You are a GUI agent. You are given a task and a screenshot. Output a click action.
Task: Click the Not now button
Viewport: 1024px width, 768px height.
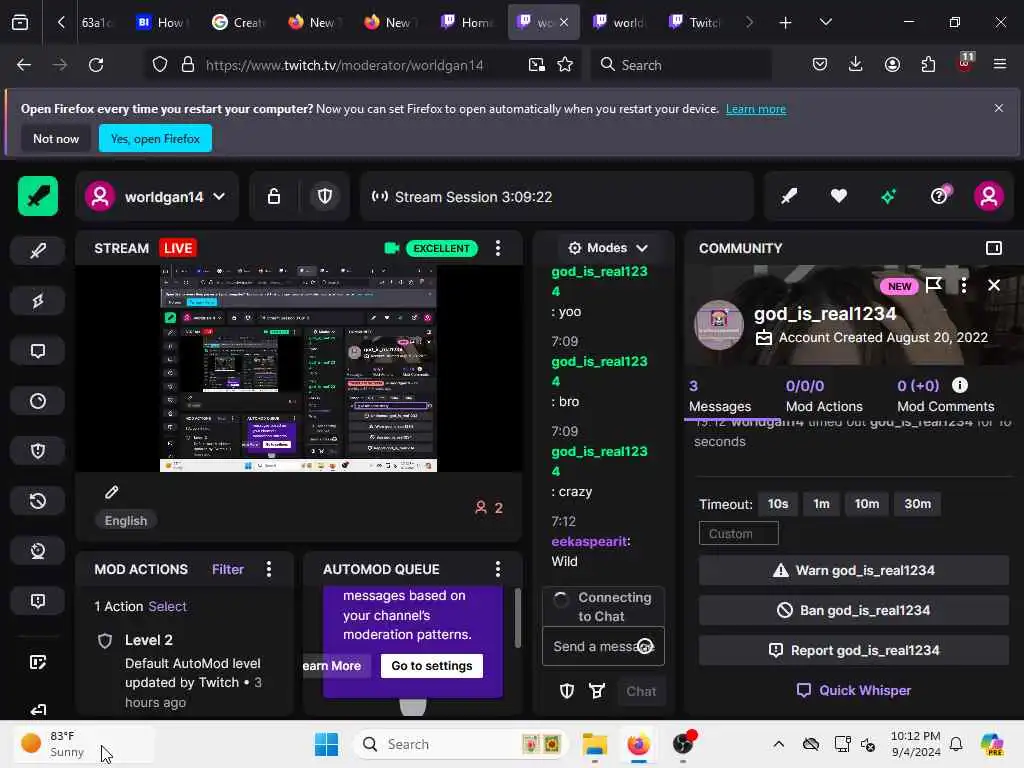tap(56, 138)
